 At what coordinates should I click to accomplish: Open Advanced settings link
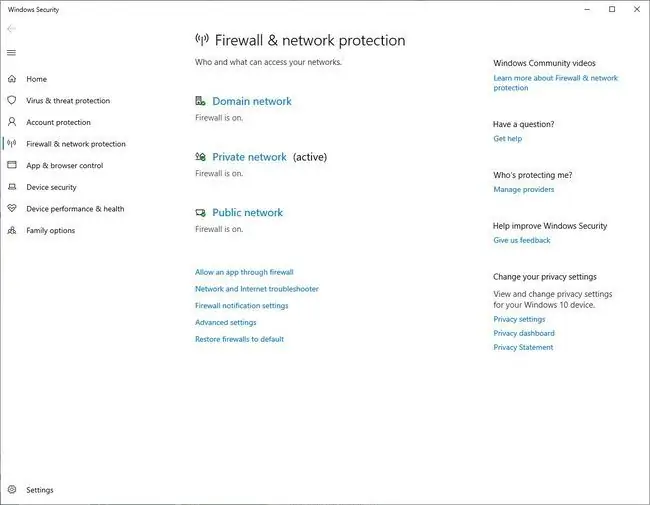pos(226,322)
